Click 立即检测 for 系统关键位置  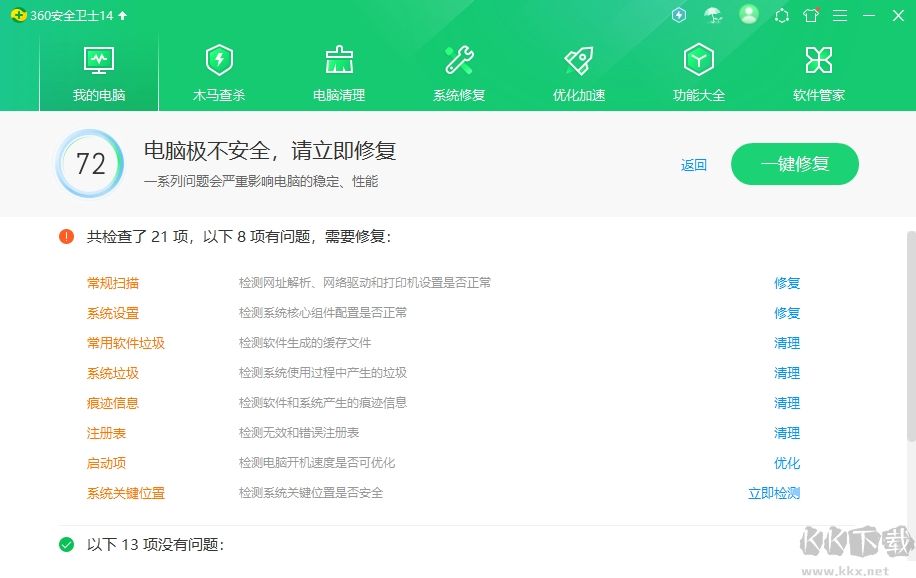pos(773,493)
